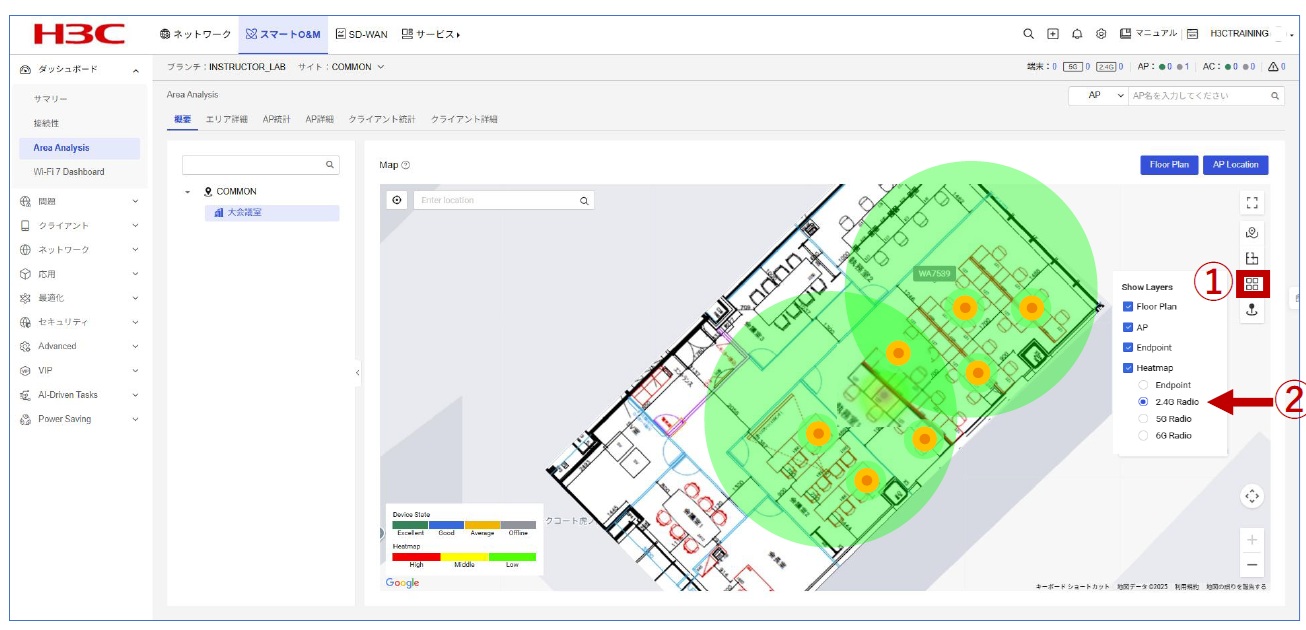1306x630 pixels.
Task: Collapse the COMMON tree node
Action: click(190, 192)
